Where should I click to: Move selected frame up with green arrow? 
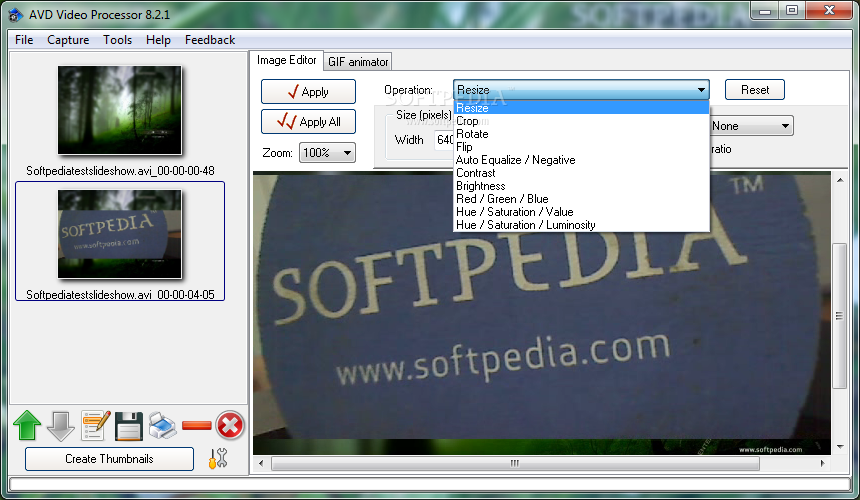pos(27,425)
